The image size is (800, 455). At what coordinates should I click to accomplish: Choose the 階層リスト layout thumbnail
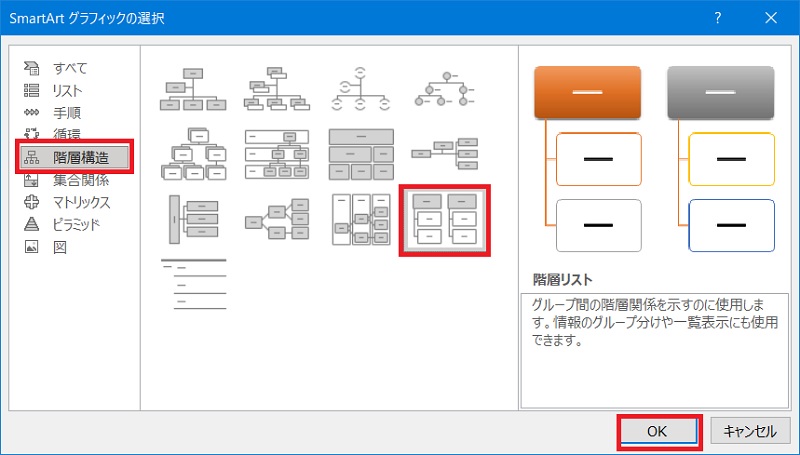(444, 220)
